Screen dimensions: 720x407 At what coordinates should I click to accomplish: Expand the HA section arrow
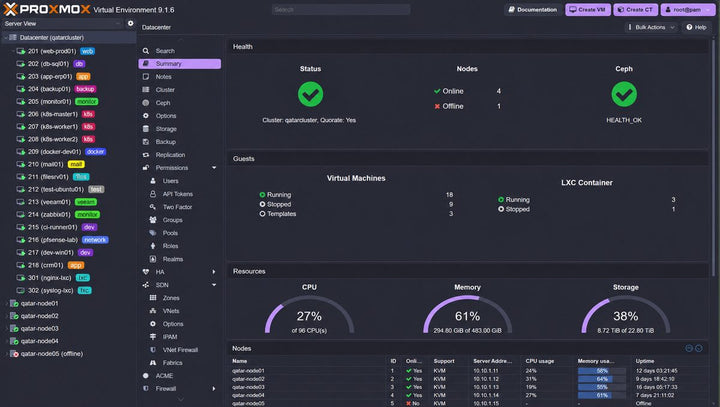(x=214, y=272)
